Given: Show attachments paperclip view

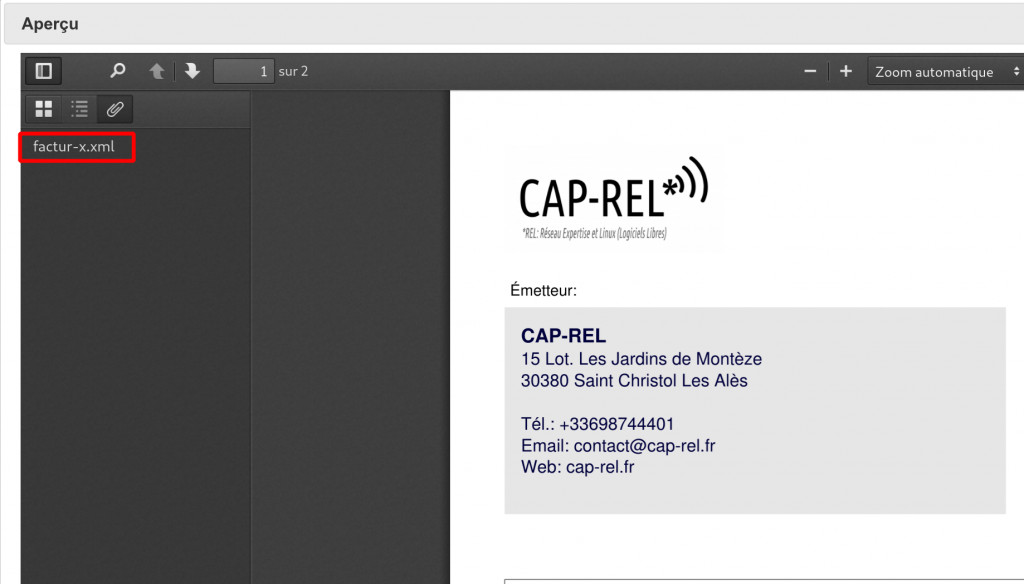Looking at the screenshot, I should coord(115,109).
